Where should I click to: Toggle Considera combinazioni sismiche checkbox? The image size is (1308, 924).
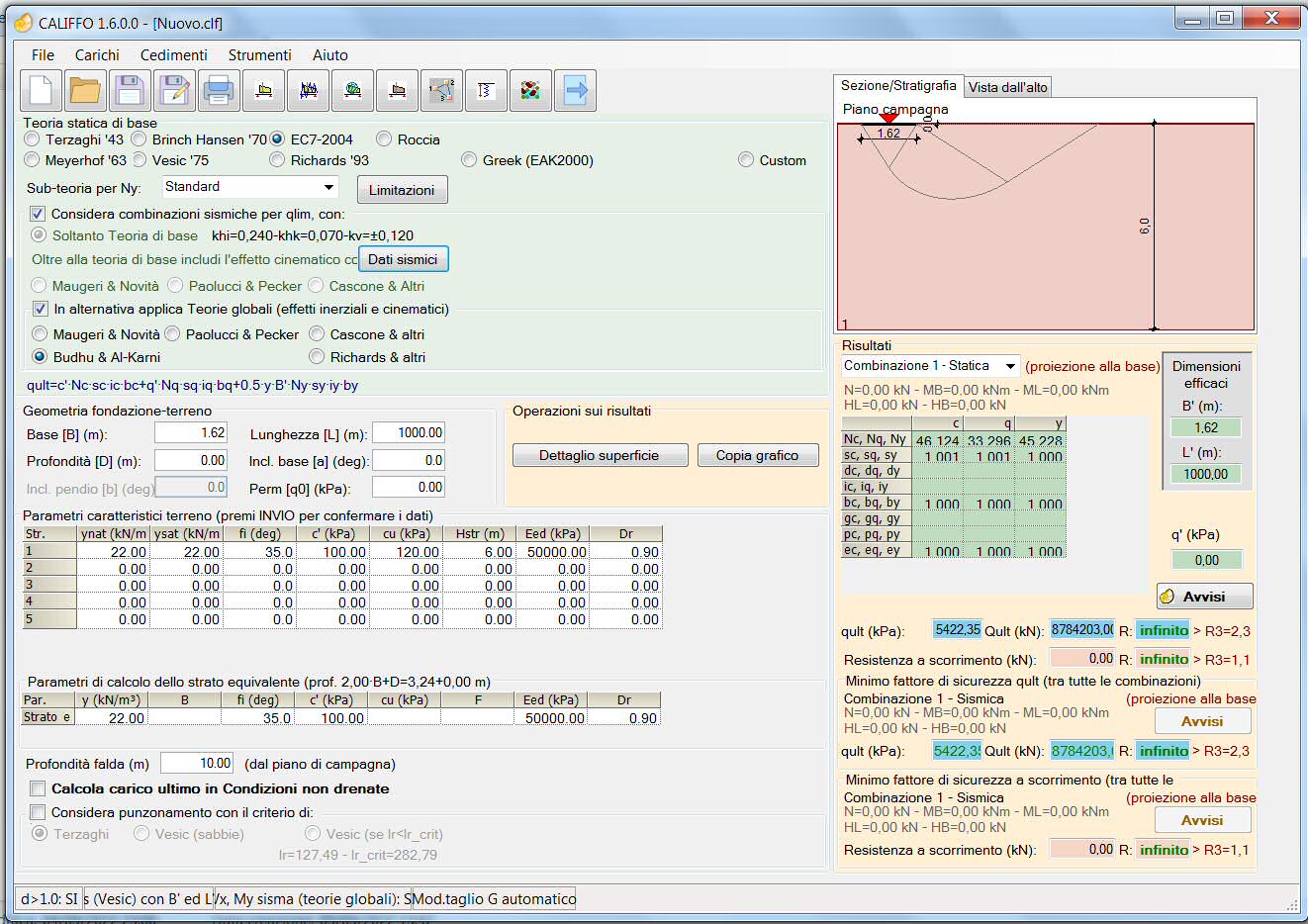[x=38, y=214]
